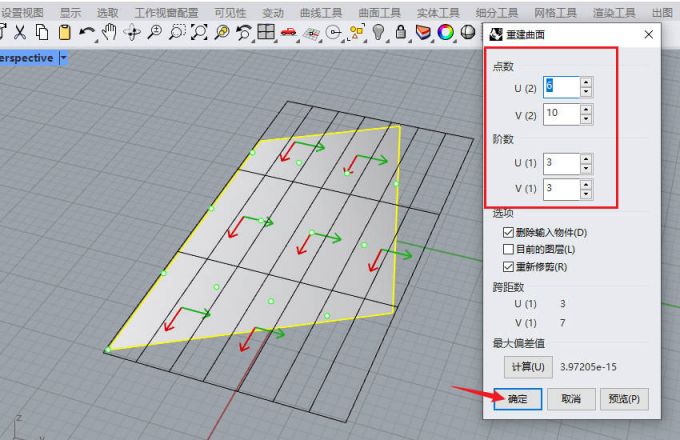680x440 pixels.
Task: Click the Undo arrow icon
Action: click(x=87, y=33)
